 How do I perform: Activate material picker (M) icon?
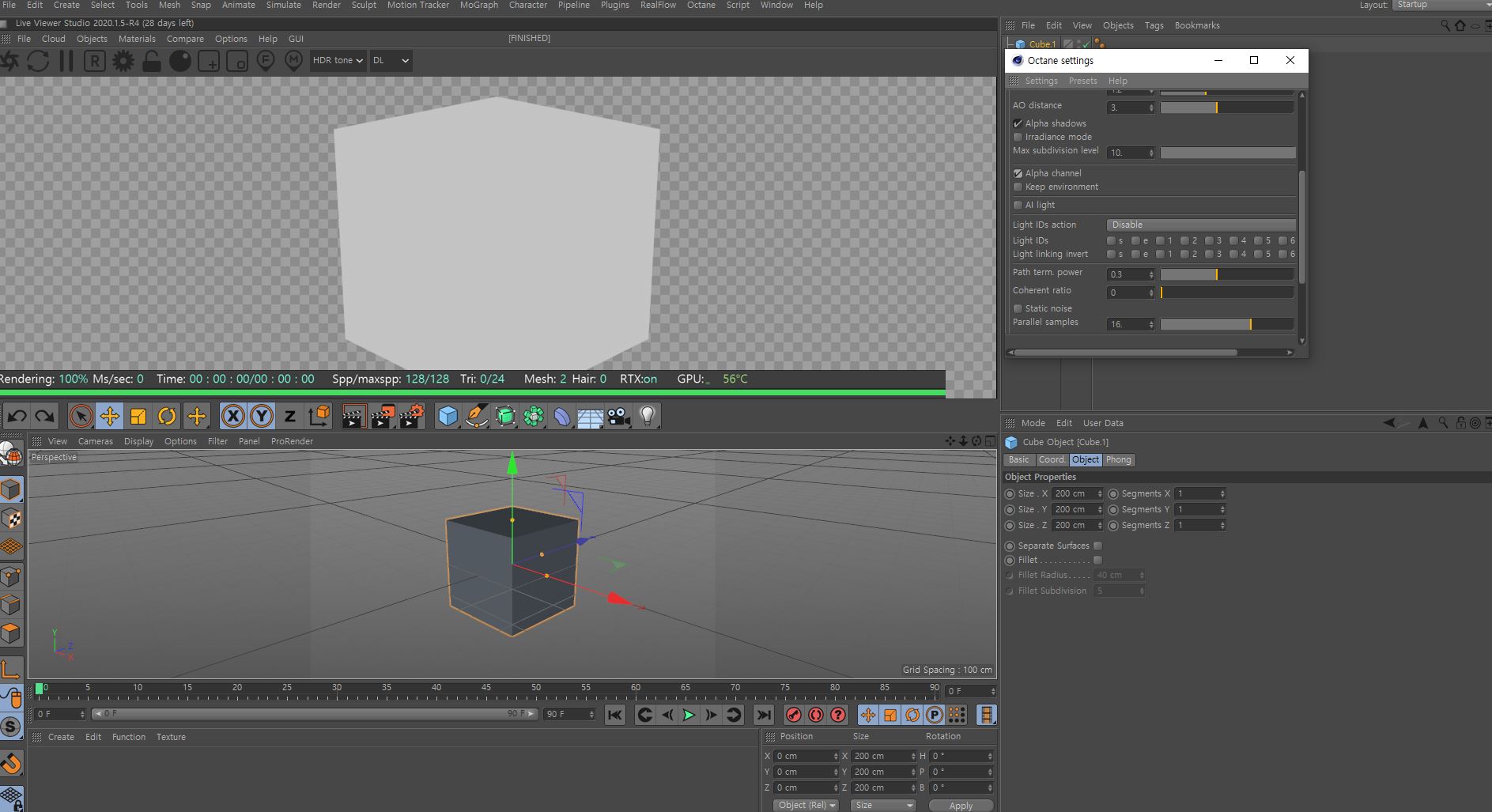293,61
